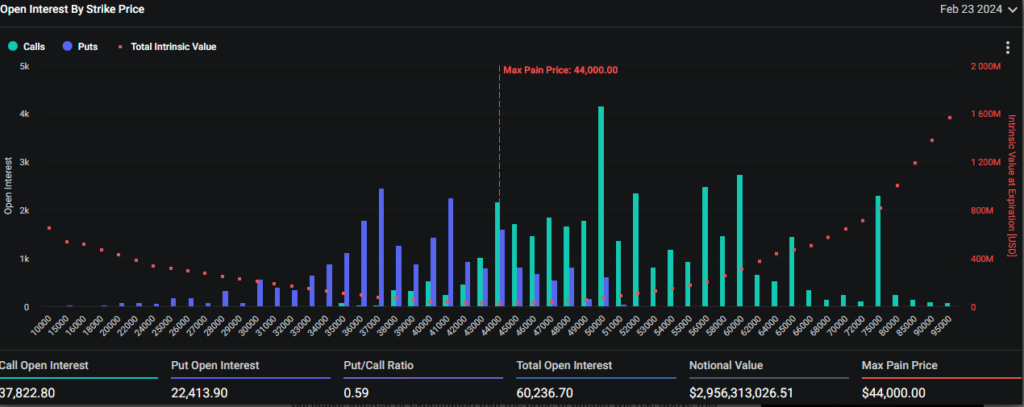The width and height of the screenshot is (1024, 407).
Task: Click the Put Open Interest heading
Action: pos(215,365)
